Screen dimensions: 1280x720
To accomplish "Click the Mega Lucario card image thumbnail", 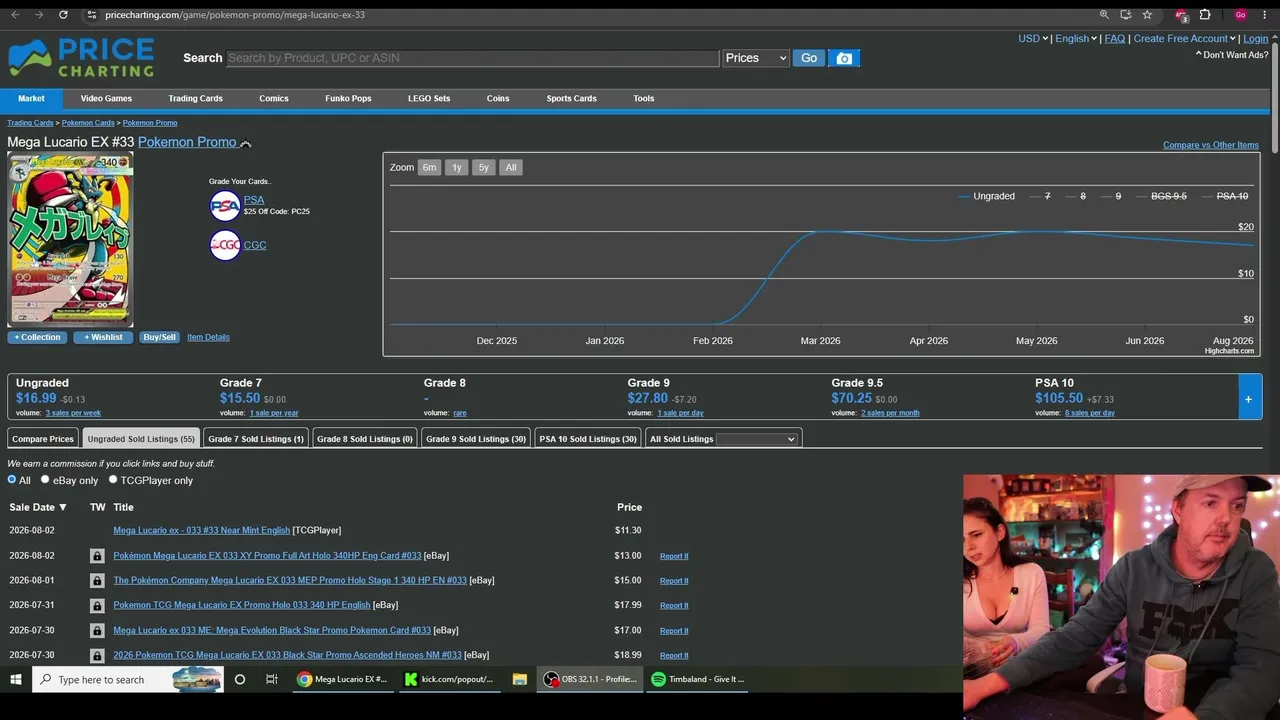I will 70,239.
